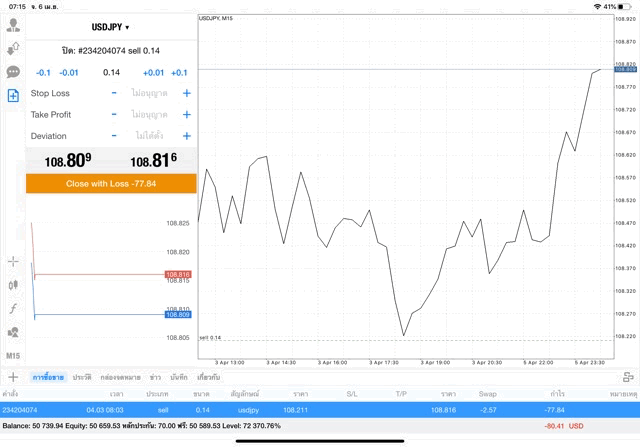Tap the bid price 108.809

(x=68, y=160)
